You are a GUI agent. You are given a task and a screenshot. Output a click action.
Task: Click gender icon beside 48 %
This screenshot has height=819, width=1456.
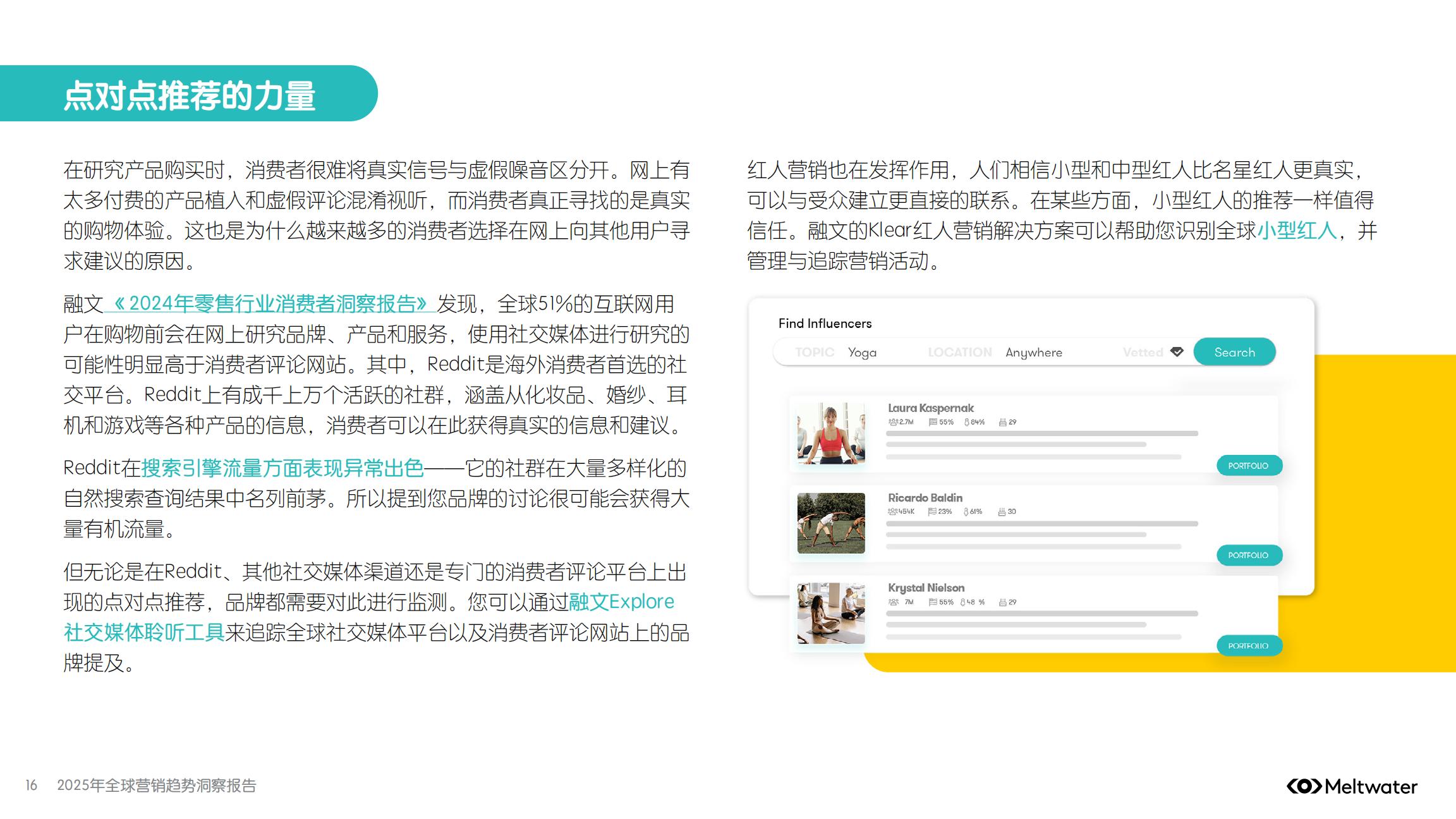[x=963, y=602]
